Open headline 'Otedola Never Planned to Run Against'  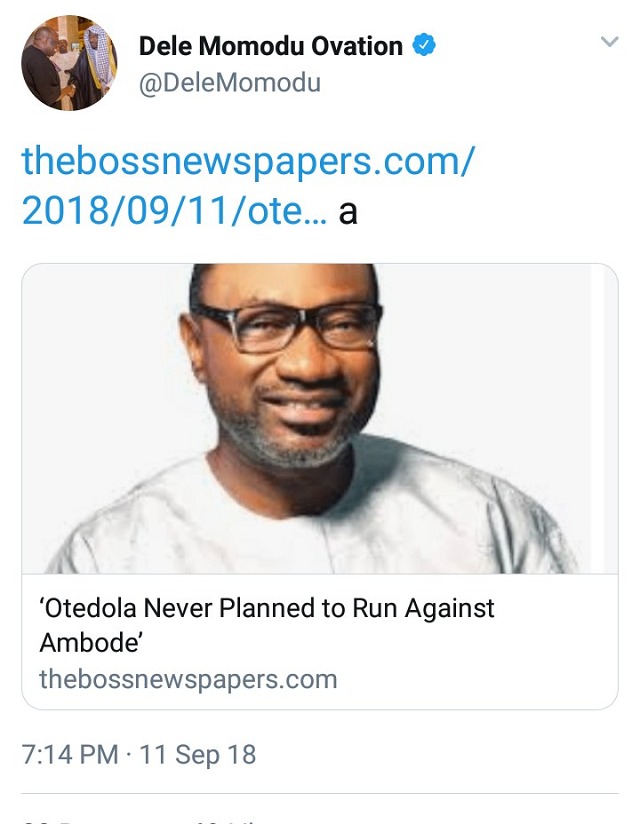(x=267, y=608)
